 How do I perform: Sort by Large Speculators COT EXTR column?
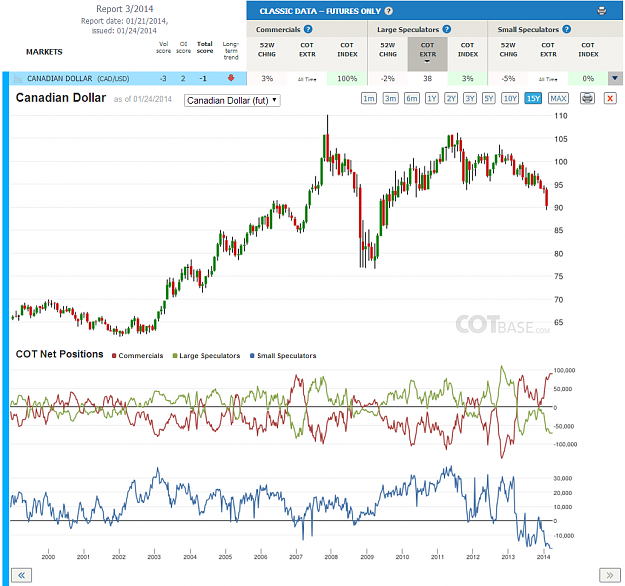click(x=427, y=53)
